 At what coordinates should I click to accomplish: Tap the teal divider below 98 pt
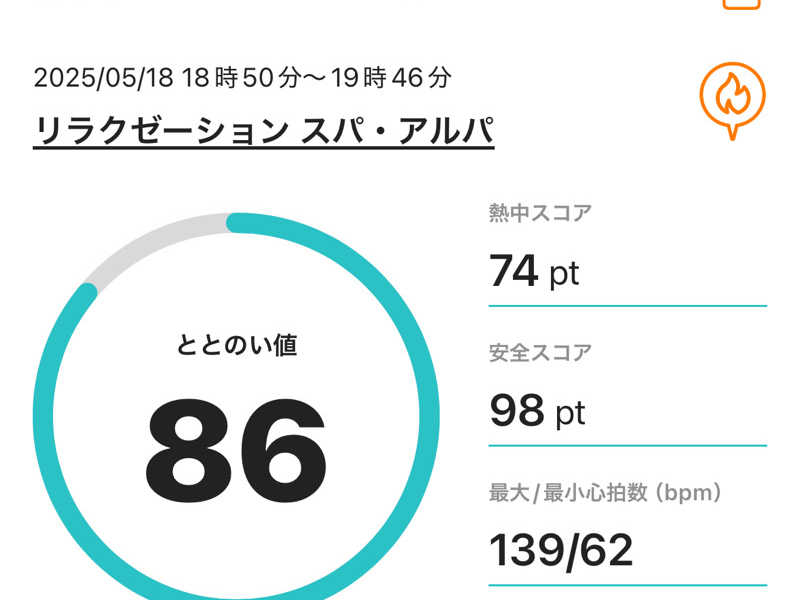tap(628, 445)
